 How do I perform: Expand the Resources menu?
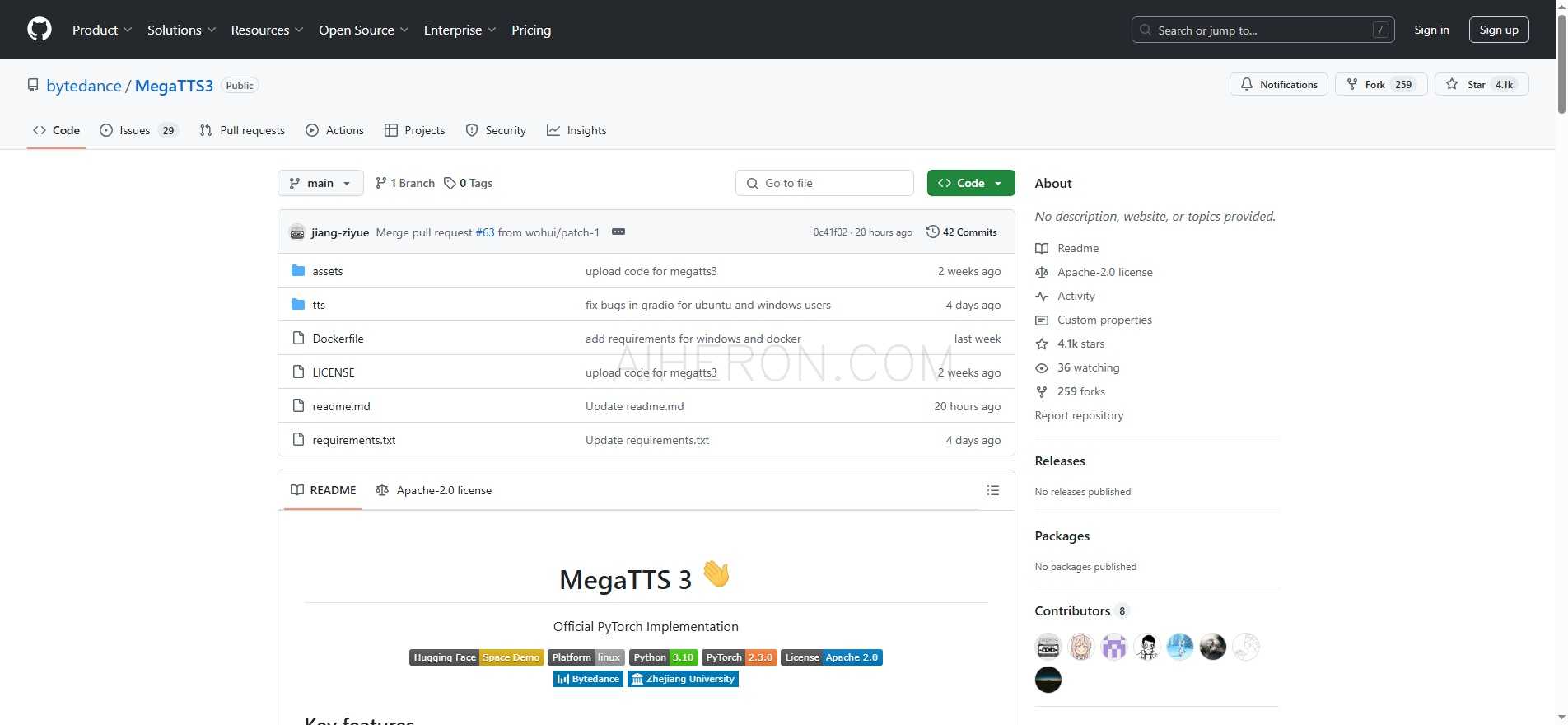pos(267,30)
